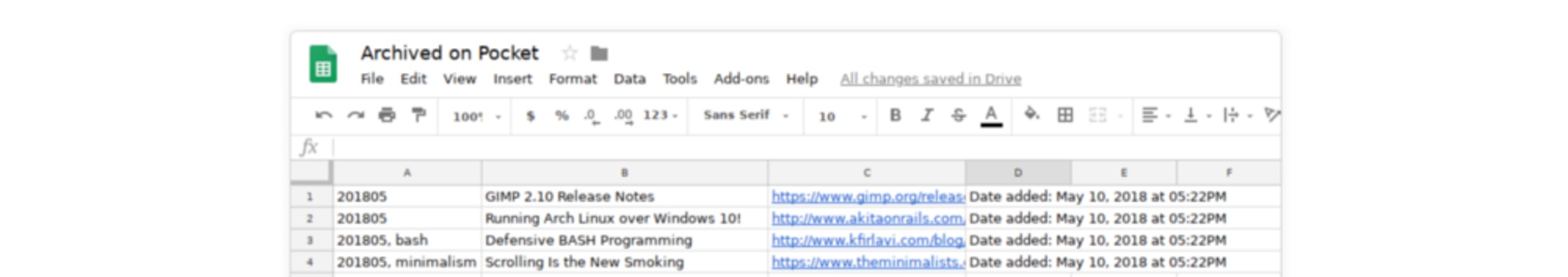The height and width of the screenshot is (277, 1568).
Task: Open the kfirlavi.com blog link
Action: tap(868, 241)
